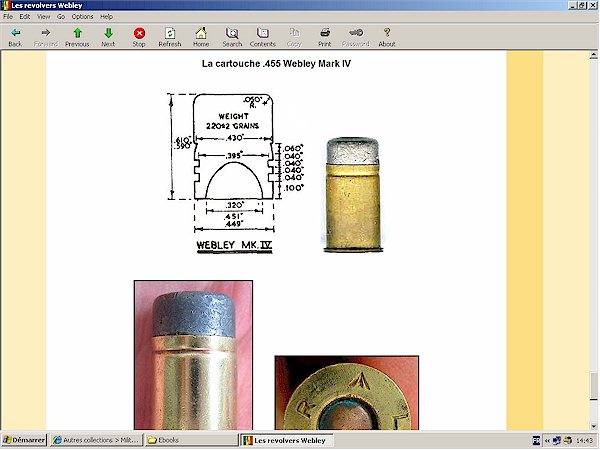
Task: Open the Edit menu
Action: pos(25,16)
